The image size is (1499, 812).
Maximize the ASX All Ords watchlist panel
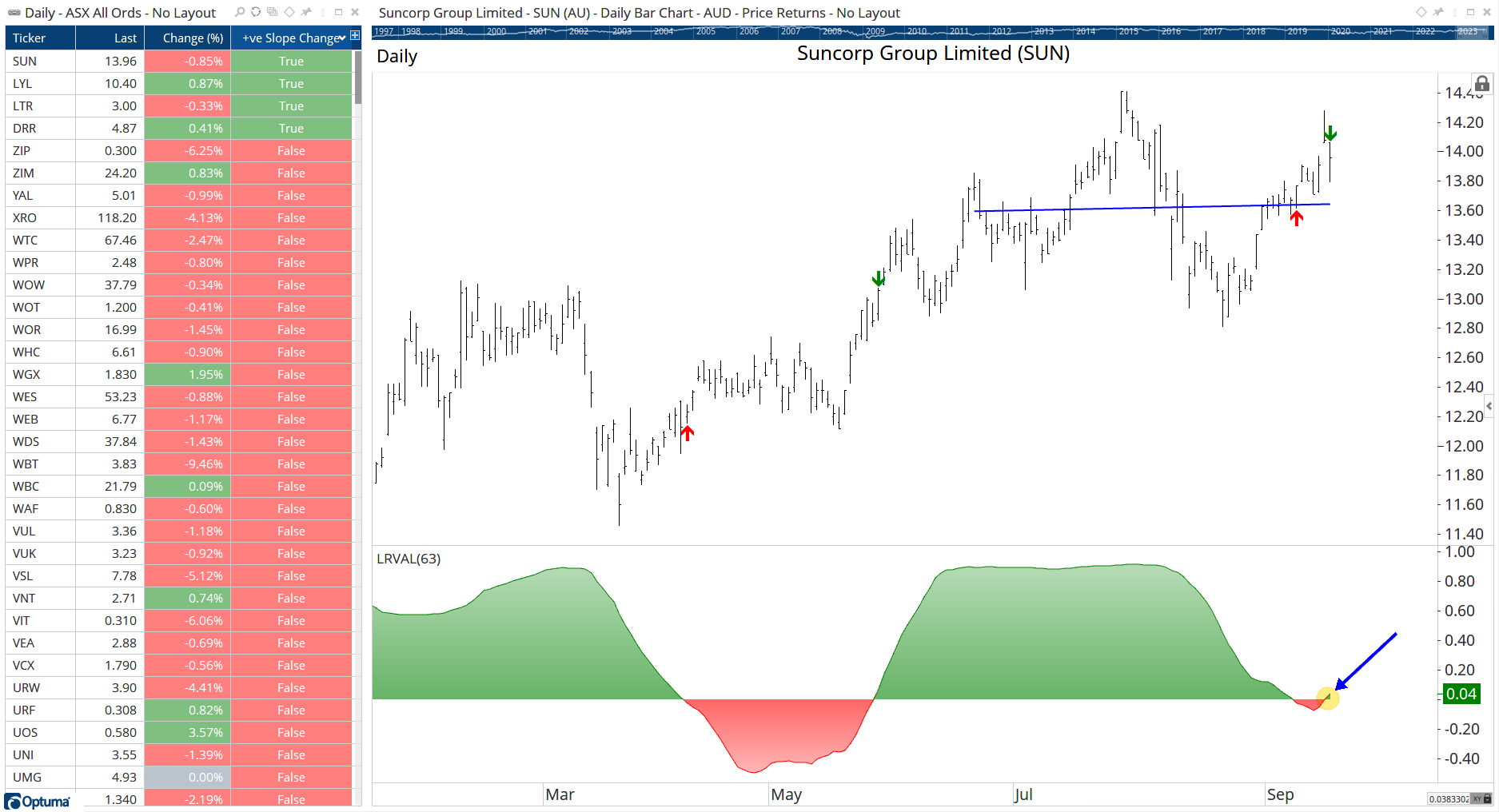(338, 12)
